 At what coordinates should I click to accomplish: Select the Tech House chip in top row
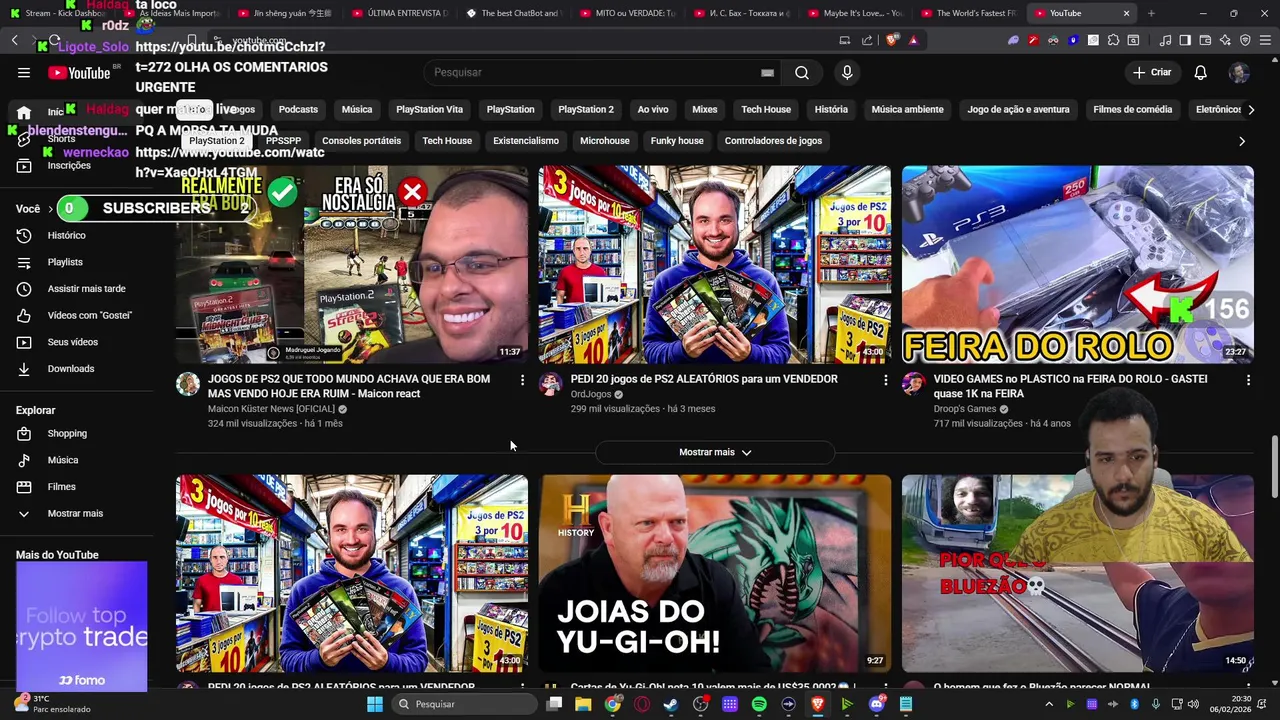[x=766, y=109]
